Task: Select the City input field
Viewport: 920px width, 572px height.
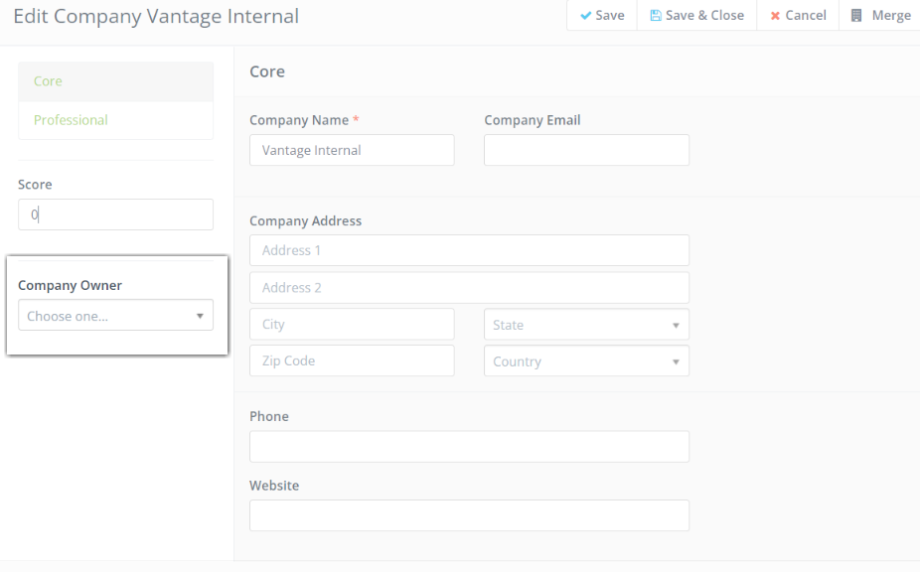Action: point(351,324)
